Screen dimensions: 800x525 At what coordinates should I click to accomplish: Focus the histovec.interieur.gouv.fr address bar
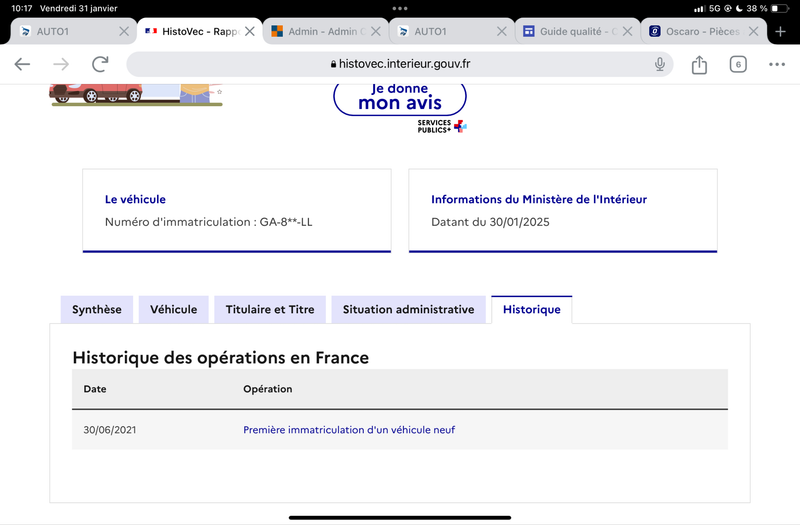tap(400, 64)
